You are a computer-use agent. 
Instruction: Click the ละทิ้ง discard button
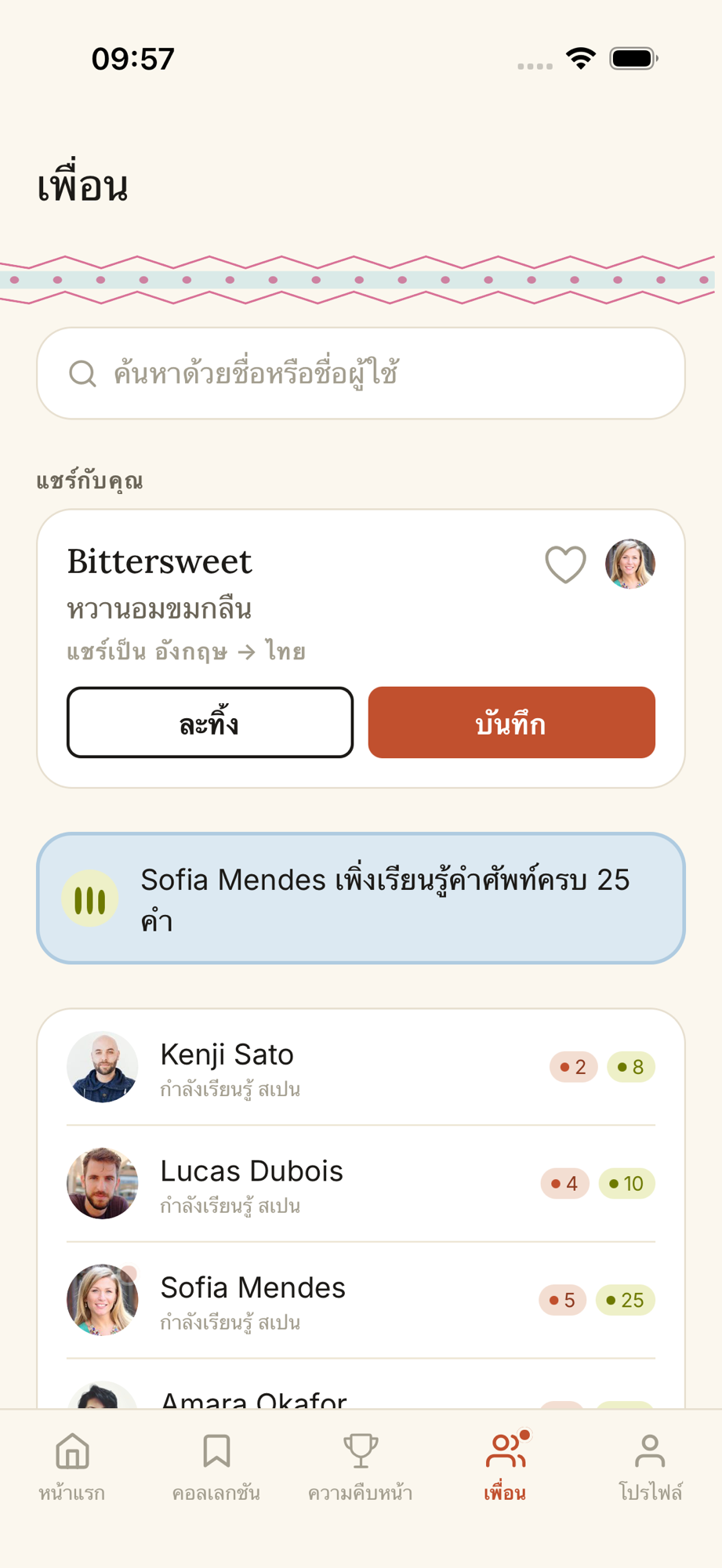point(210,722)
